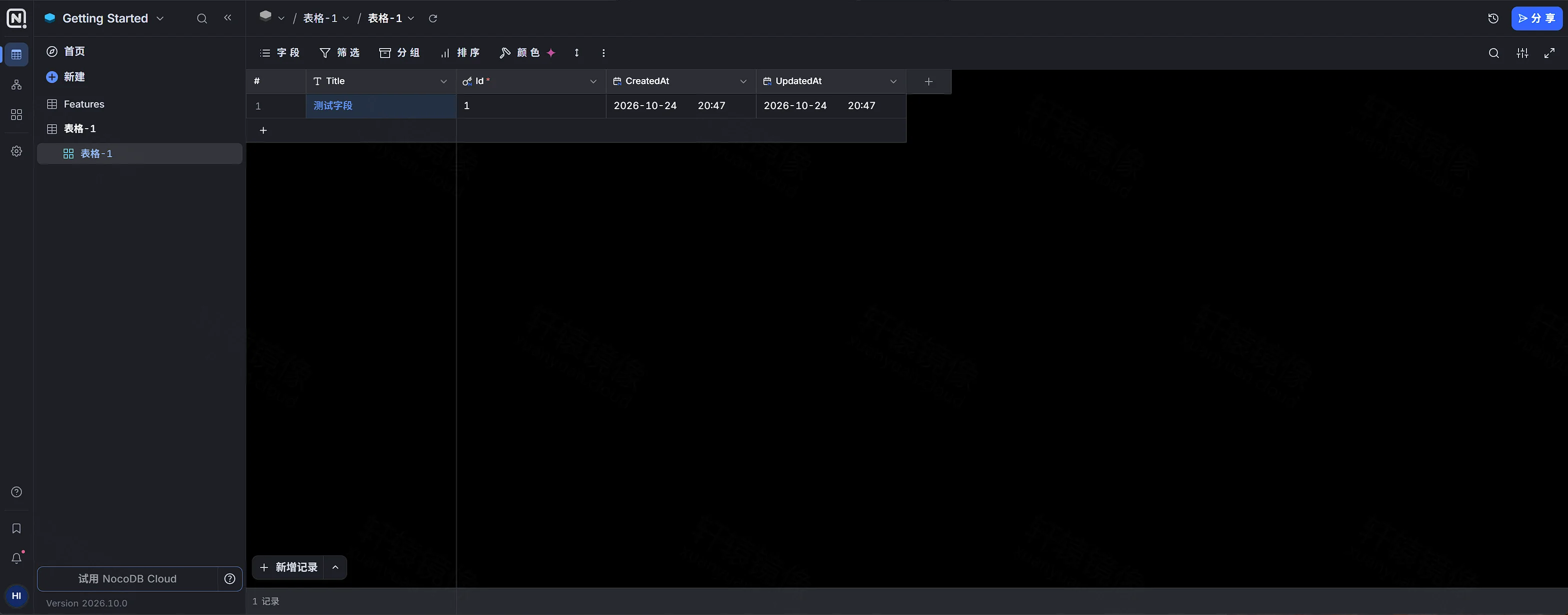
Task: Open the toolbar three-dot more menu
Action: pyautogui.click(x=603, y=53)
